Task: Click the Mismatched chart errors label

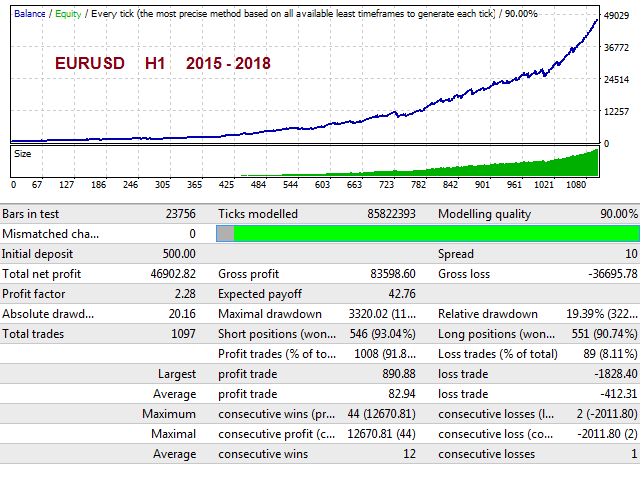Action: 50,234
